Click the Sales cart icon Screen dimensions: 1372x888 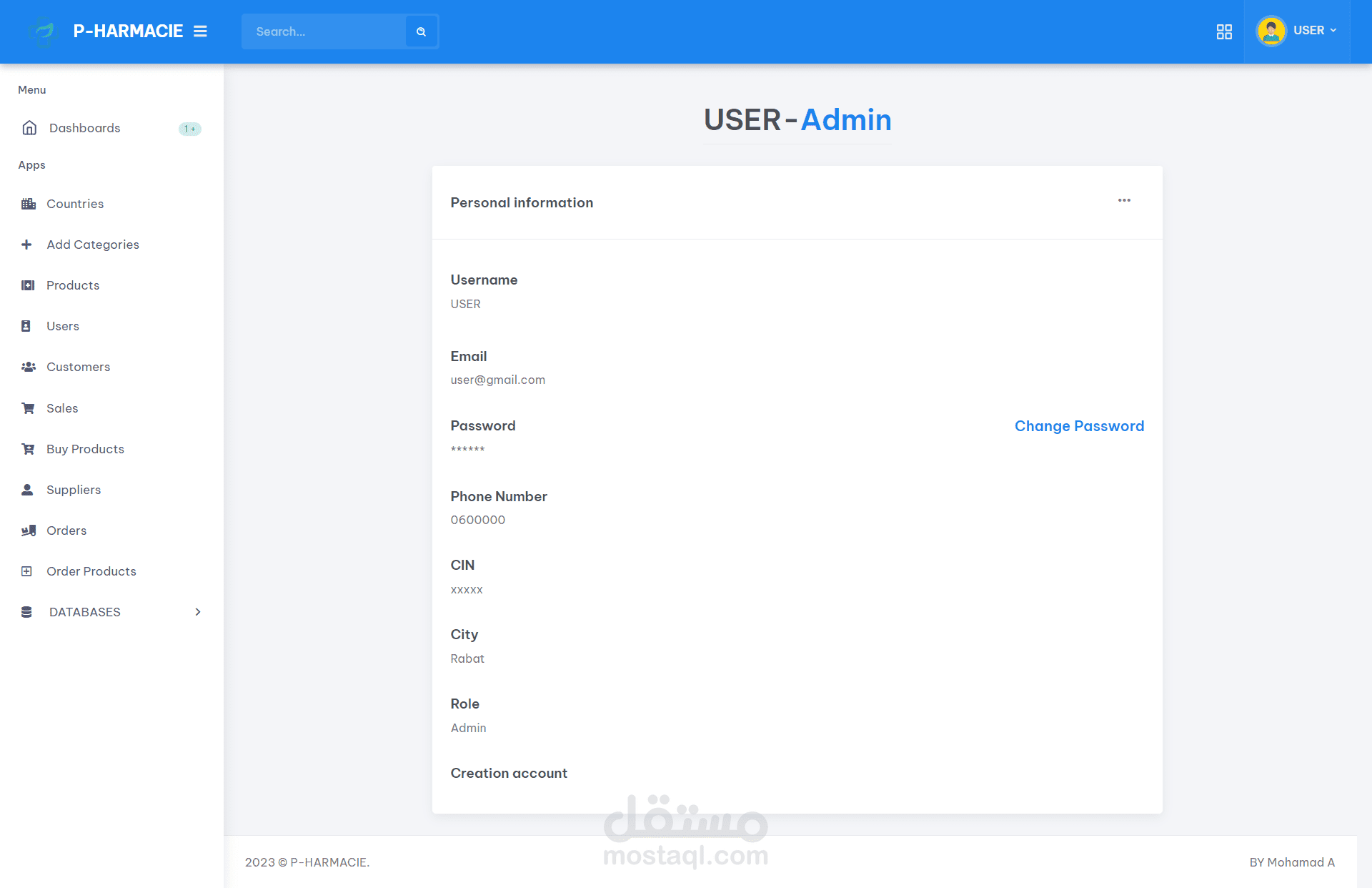[29, 408]
